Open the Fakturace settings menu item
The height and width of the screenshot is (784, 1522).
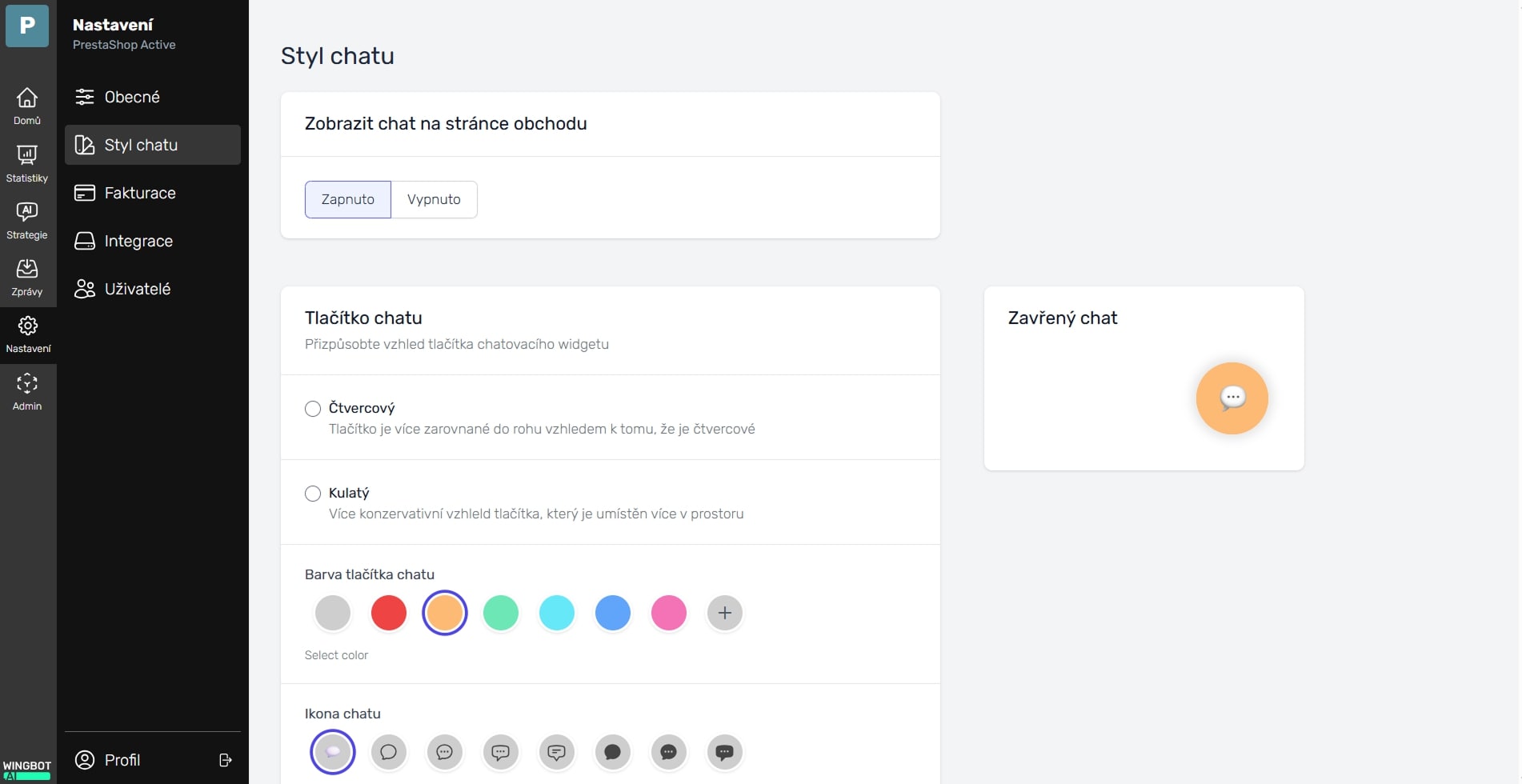click(140, 193)
